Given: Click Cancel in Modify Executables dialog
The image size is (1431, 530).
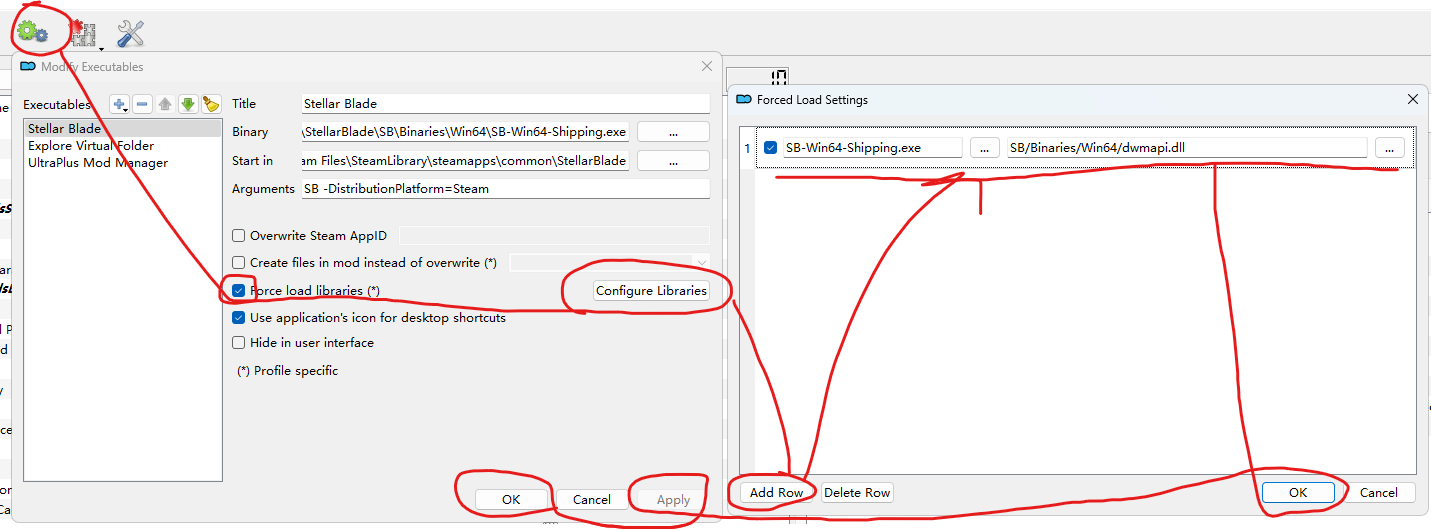Looking at the screenshot, I should click(592, 499).
